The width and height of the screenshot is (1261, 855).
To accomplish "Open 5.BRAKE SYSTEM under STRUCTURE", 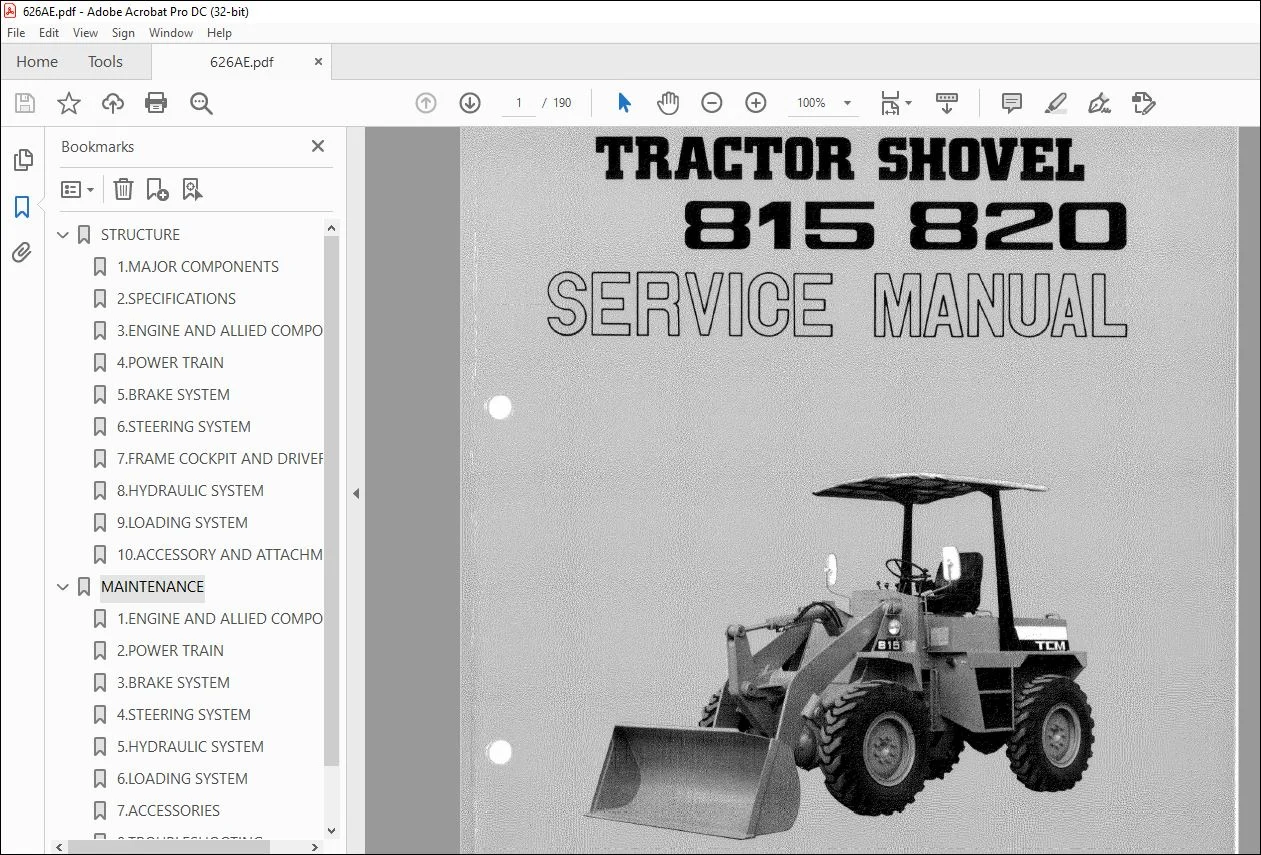I will [173, 395].
